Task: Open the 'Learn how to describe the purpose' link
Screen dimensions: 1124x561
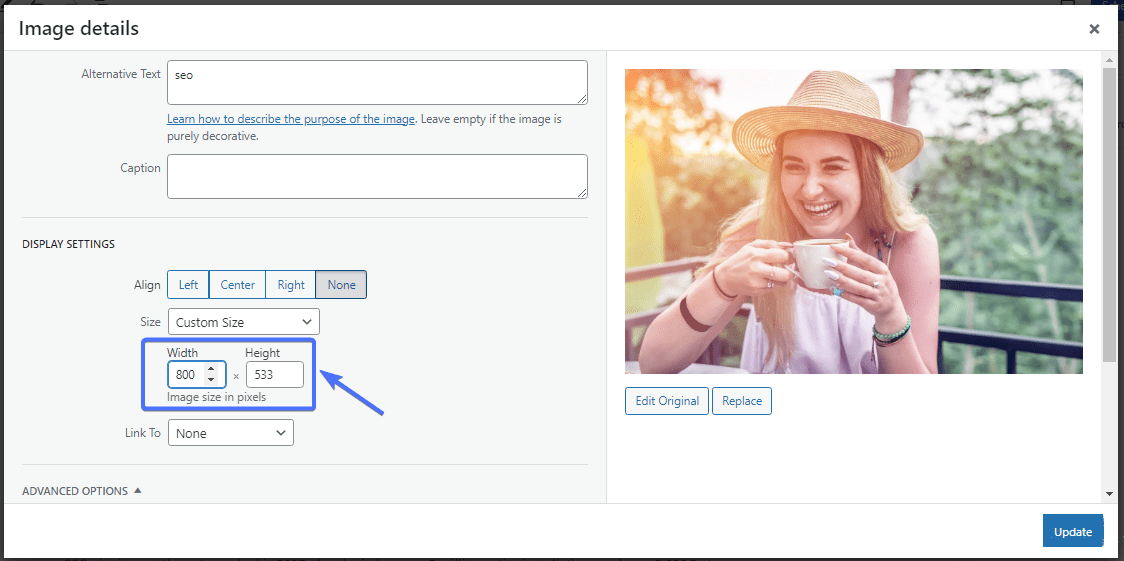Action: (291, 119)
